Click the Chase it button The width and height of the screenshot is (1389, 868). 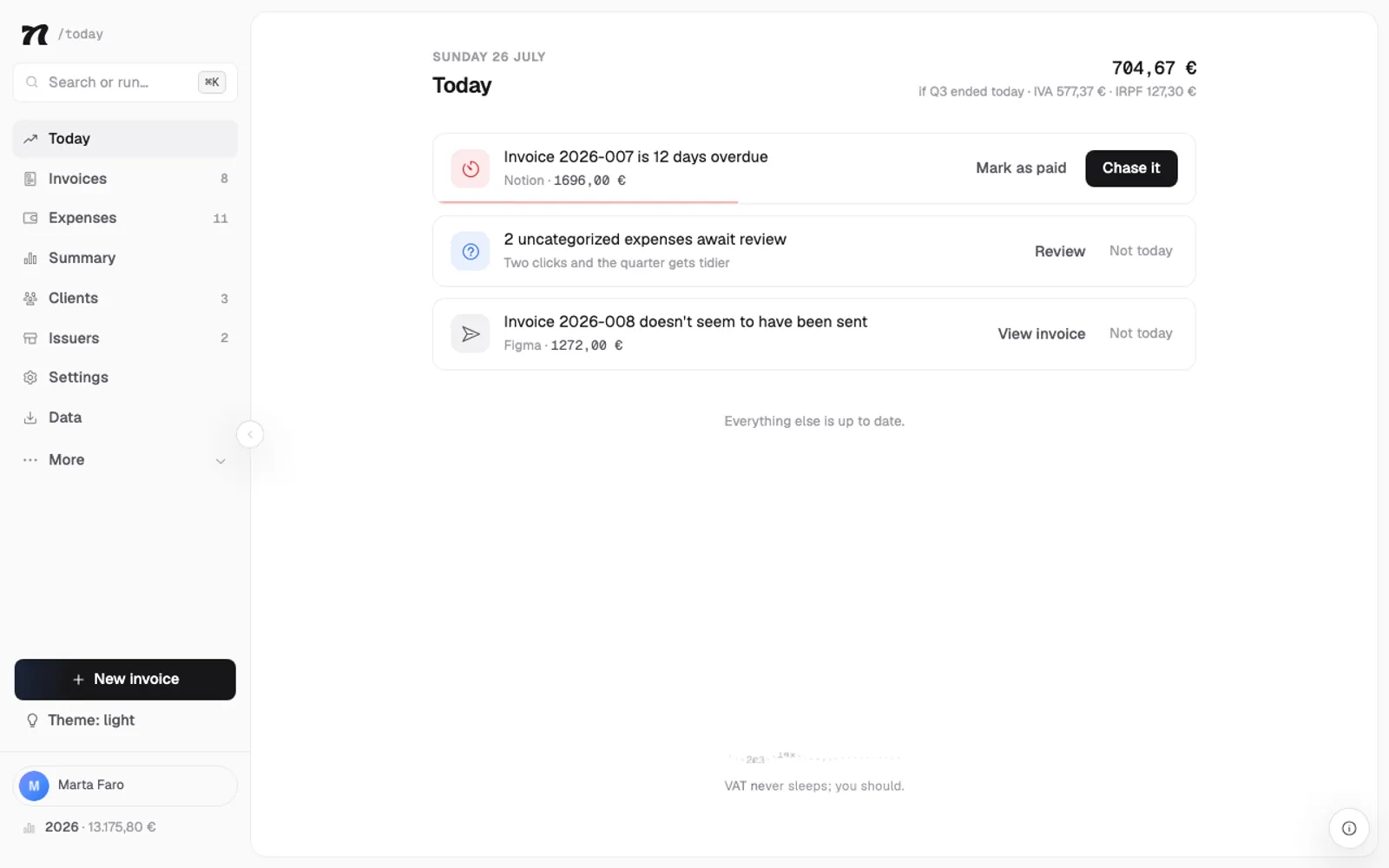[x=1131, y=168]
